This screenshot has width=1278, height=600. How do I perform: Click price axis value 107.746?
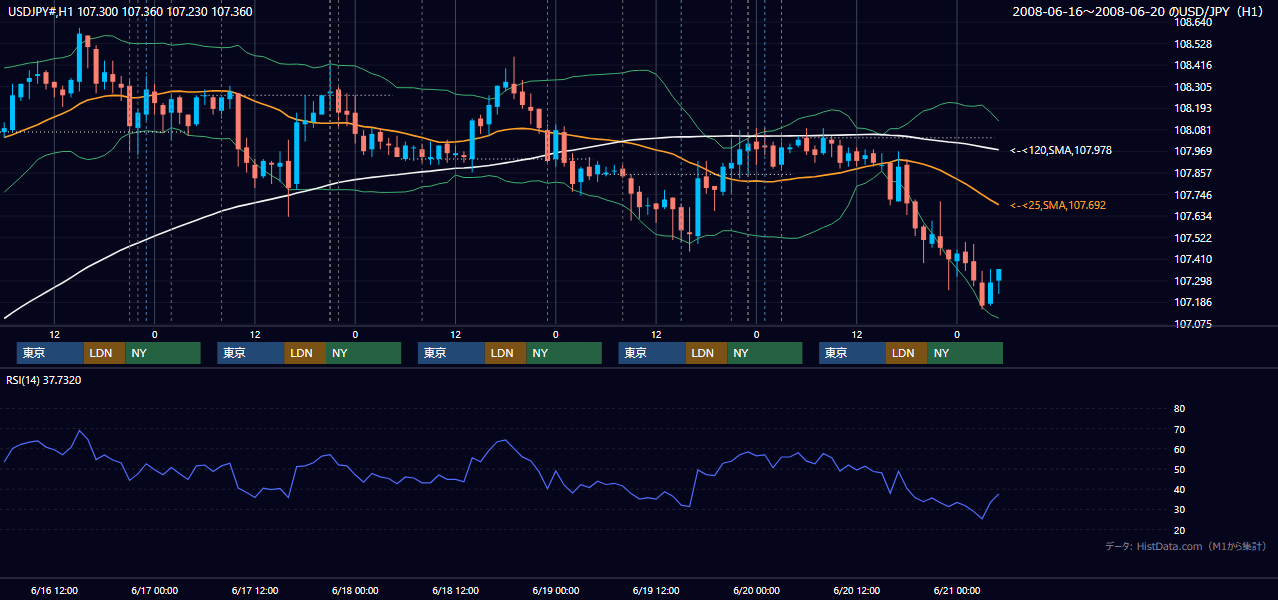tap(1193, 195)
